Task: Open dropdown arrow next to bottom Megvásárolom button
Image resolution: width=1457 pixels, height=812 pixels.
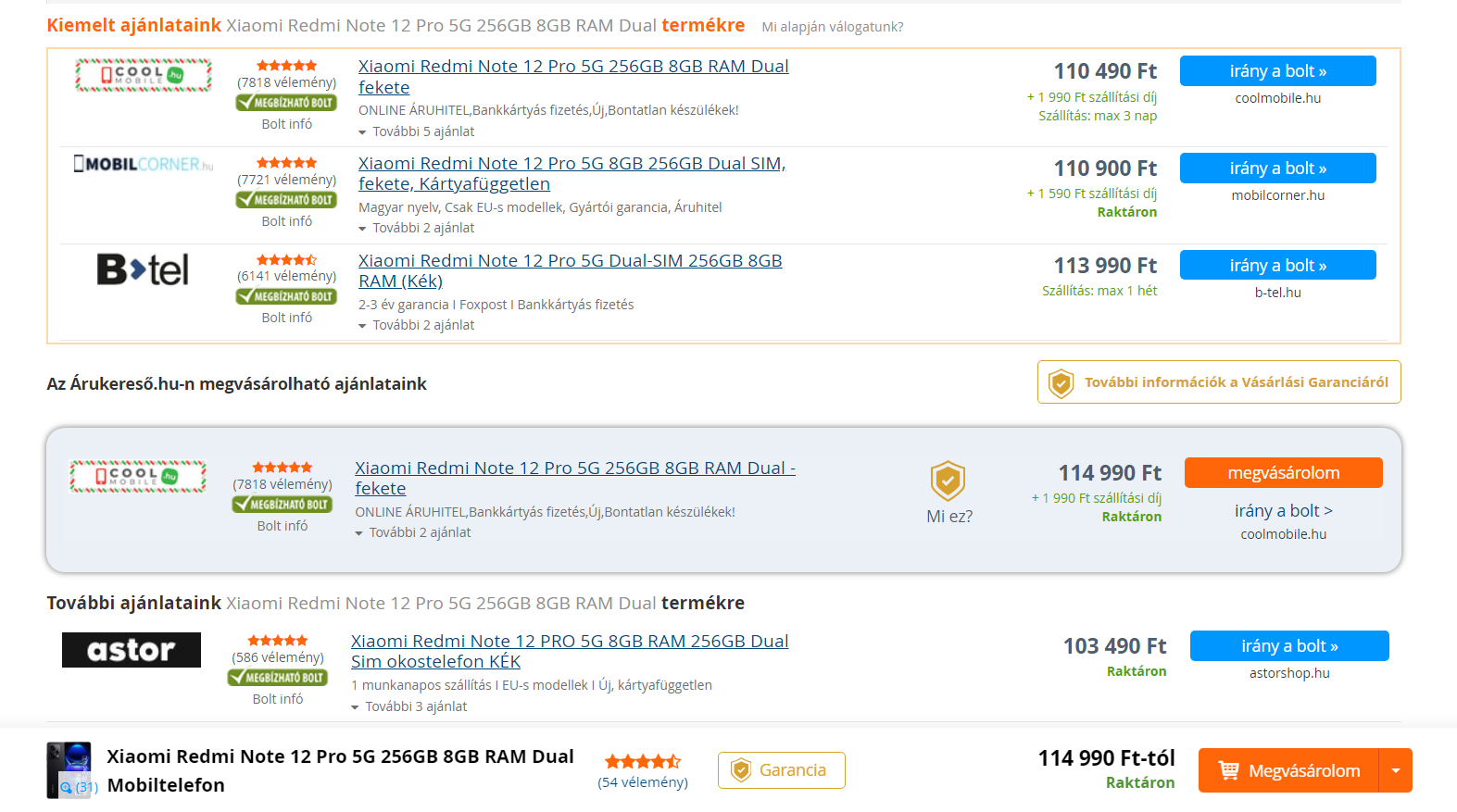Action: [x=1396, y=770]
